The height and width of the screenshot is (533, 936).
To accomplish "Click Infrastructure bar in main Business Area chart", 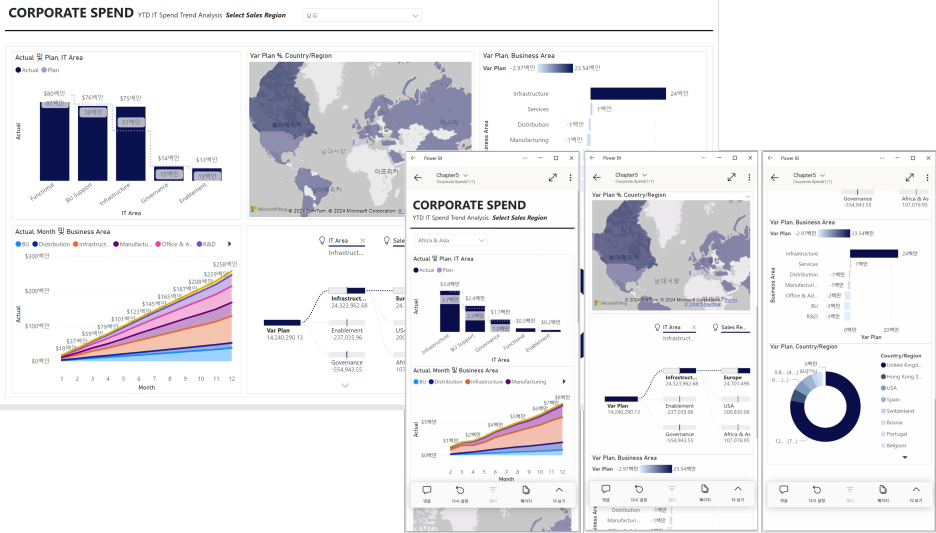I will click(628, 94).
